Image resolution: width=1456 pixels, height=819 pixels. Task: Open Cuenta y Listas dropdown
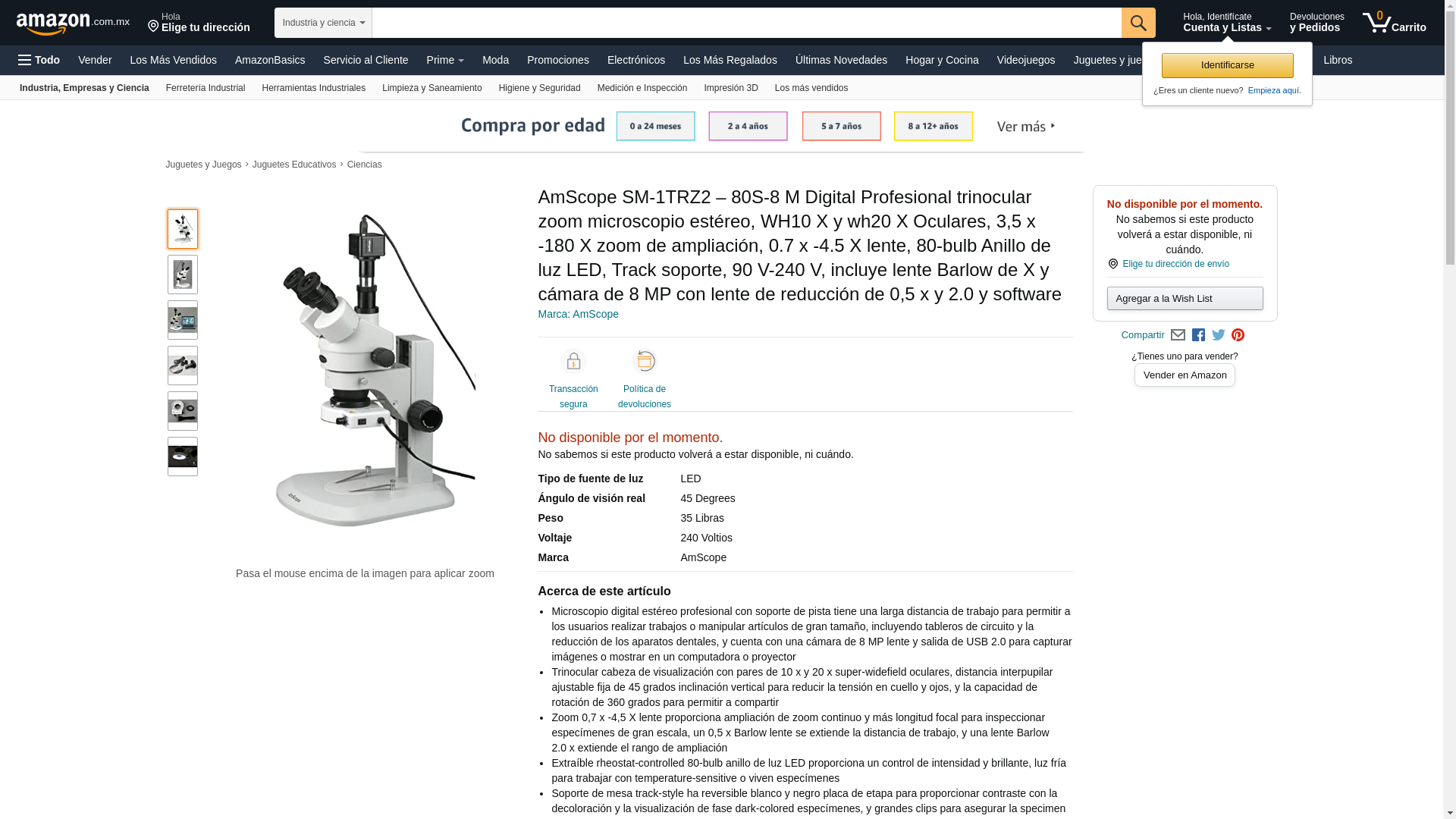(1227, 23)
